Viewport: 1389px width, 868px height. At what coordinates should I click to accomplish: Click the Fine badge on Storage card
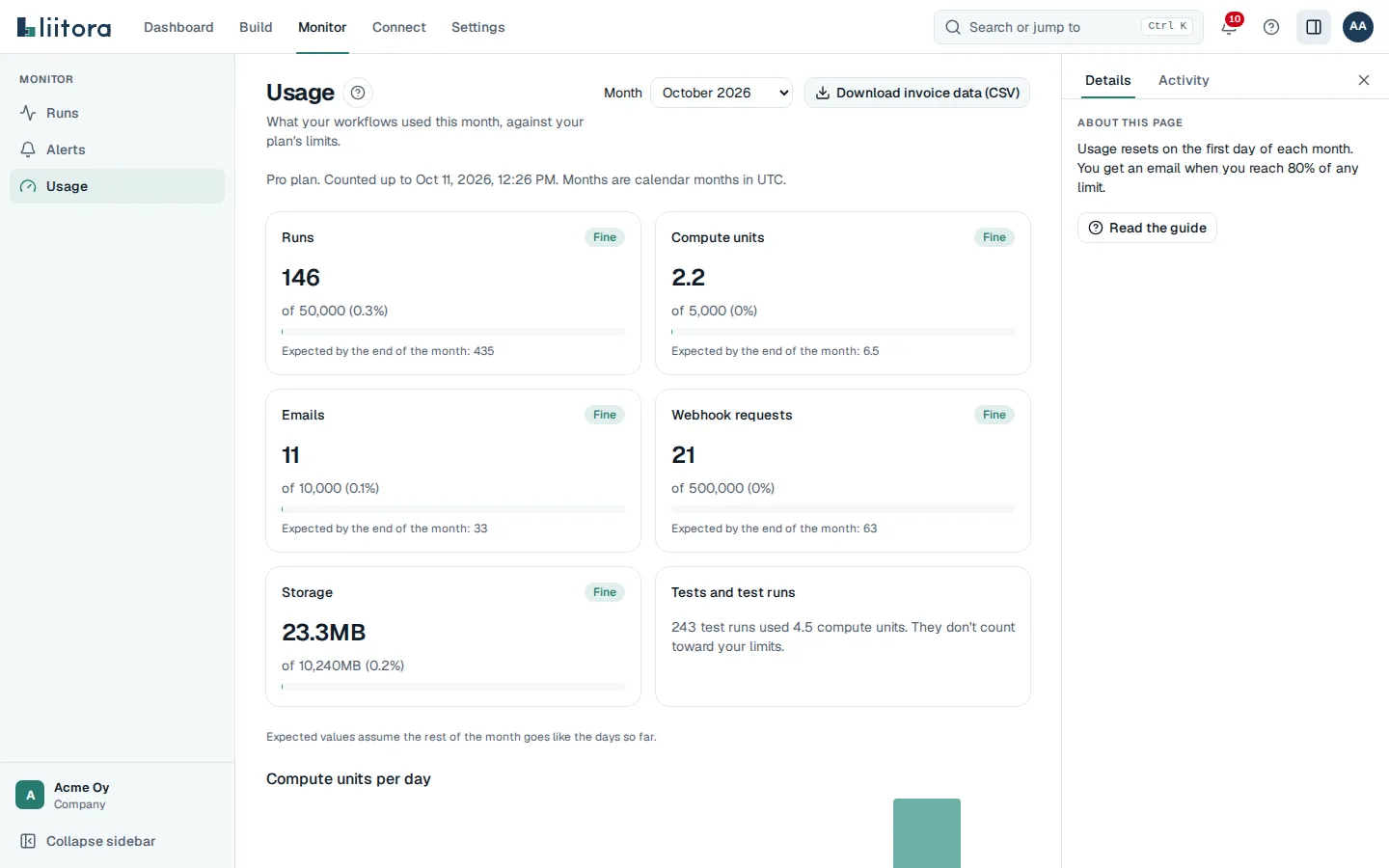click(605, 592)
